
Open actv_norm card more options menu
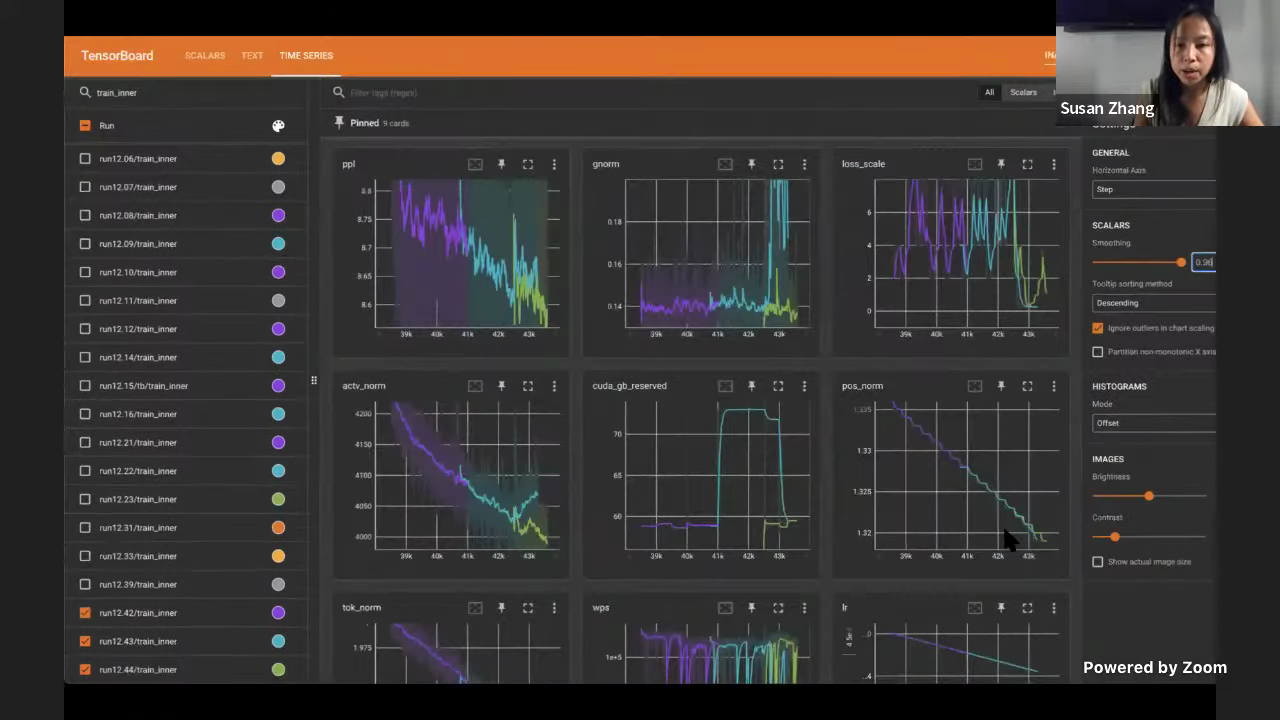(554, 386)
